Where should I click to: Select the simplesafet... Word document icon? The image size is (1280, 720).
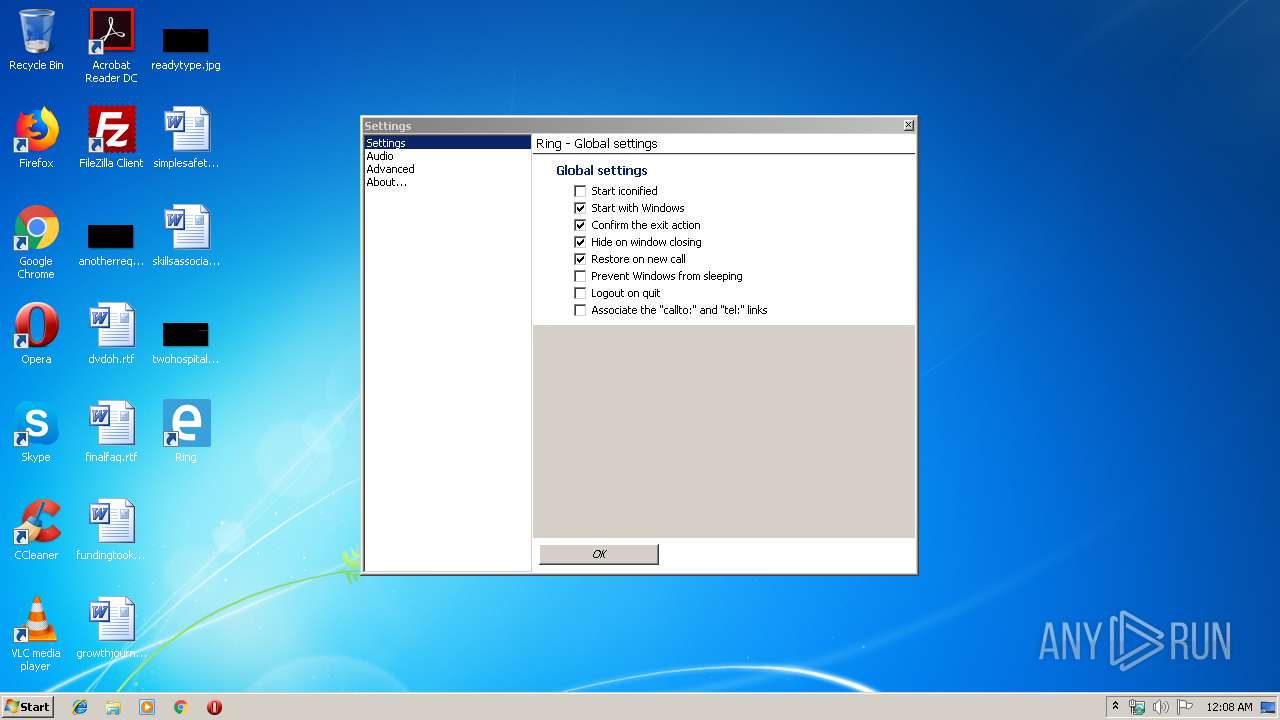[x=186, y=138]
